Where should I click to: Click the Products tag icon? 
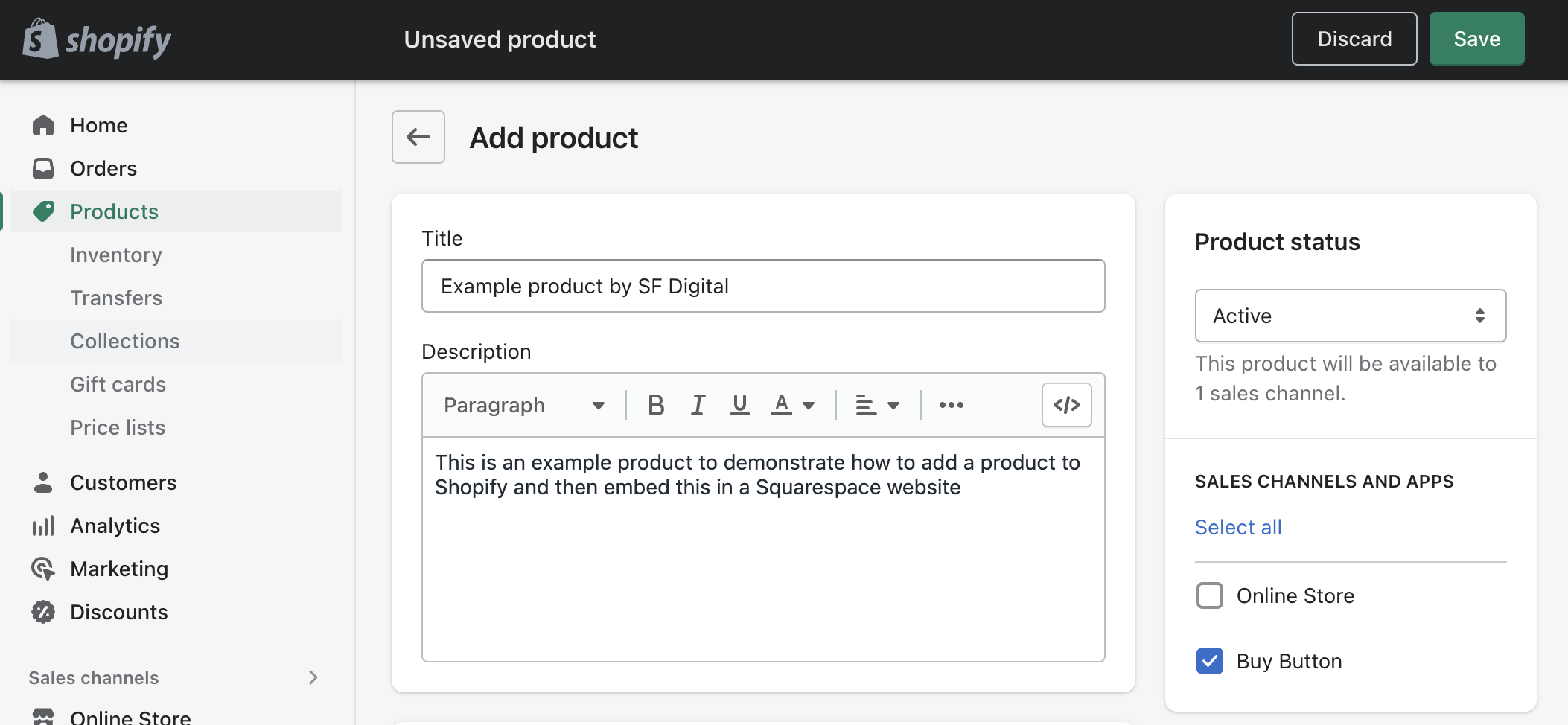[43, 211]
